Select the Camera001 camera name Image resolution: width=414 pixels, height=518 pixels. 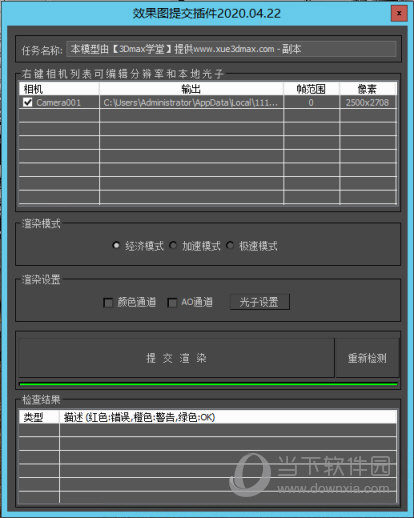click(x=58, y=103)
